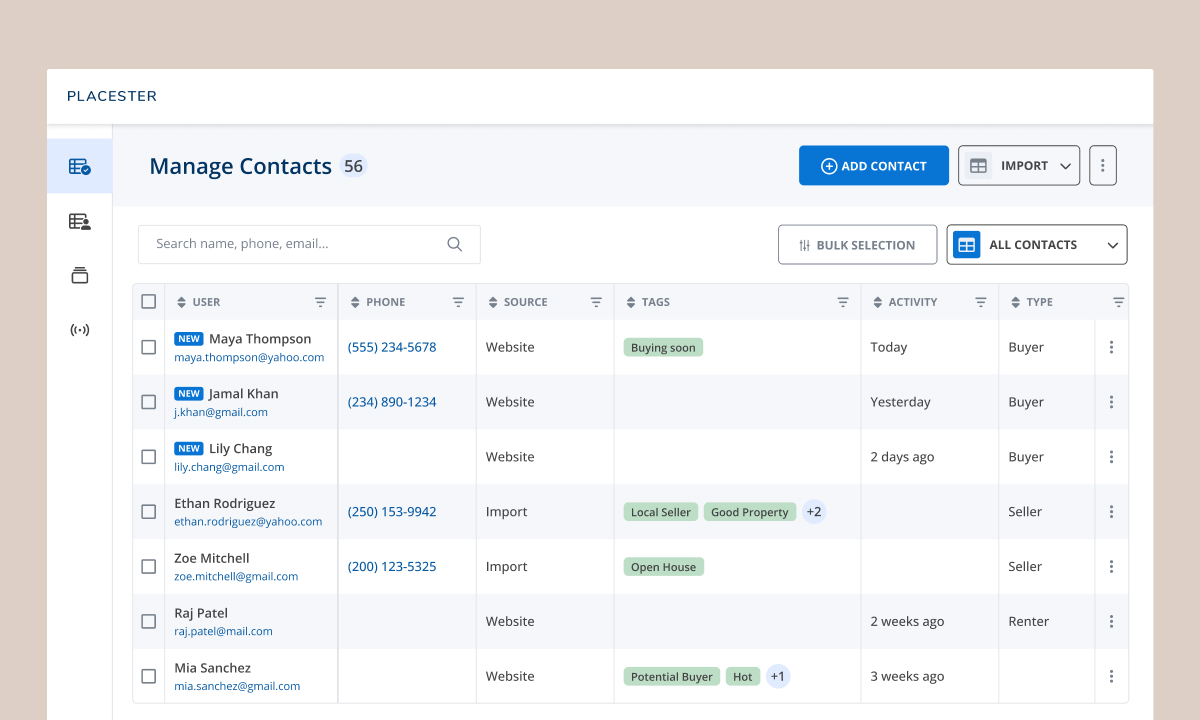
Task: Open the three-dot menu beside Import
Action: coord(1102,166)
